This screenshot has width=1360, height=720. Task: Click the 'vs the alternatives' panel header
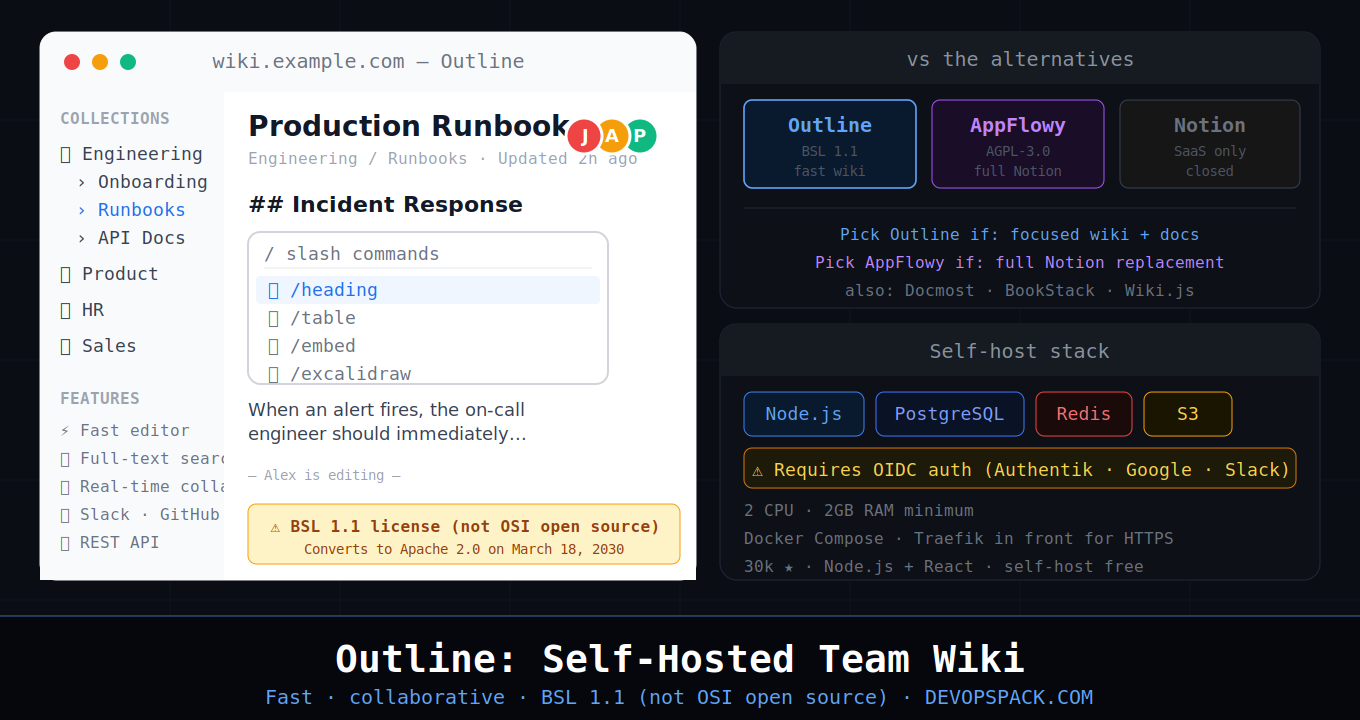click(1020, 59)
